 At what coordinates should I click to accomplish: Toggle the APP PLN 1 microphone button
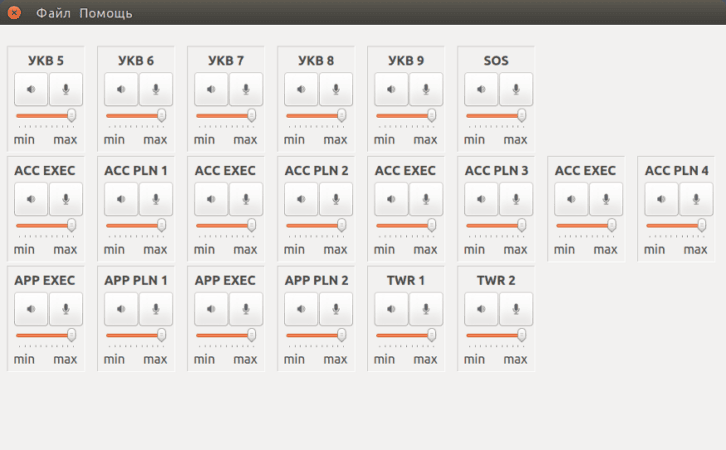point(156,309)
